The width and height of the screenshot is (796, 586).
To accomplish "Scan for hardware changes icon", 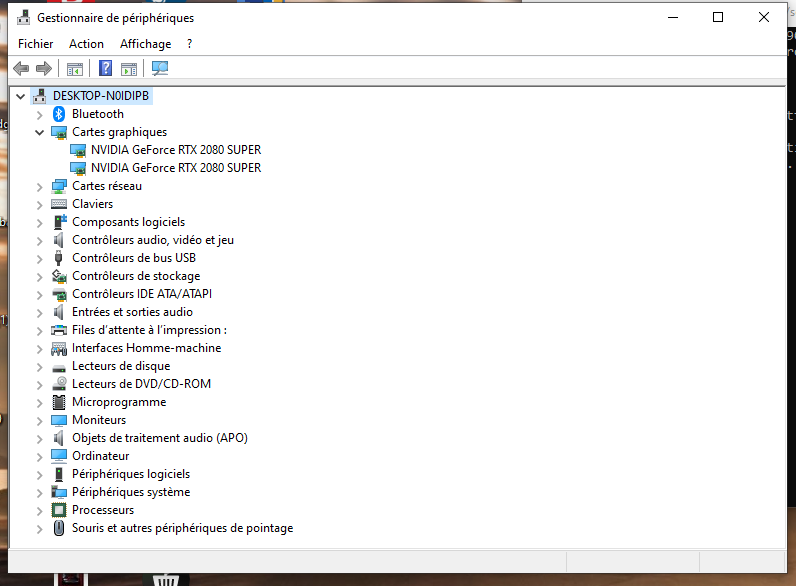I will pyautogui.click(x=160, y=68).
